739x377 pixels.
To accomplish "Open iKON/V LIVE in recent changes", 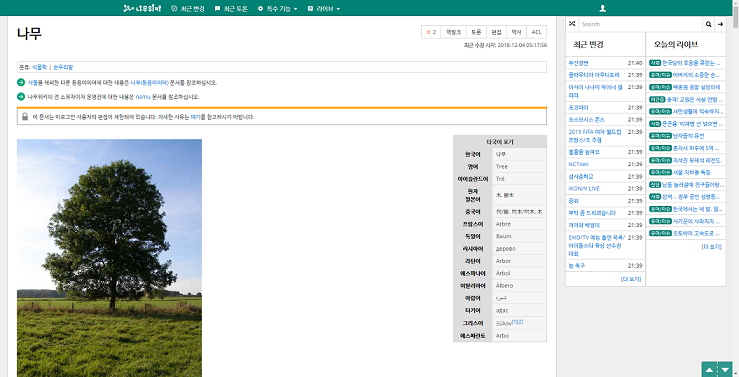I will point(584,188).
